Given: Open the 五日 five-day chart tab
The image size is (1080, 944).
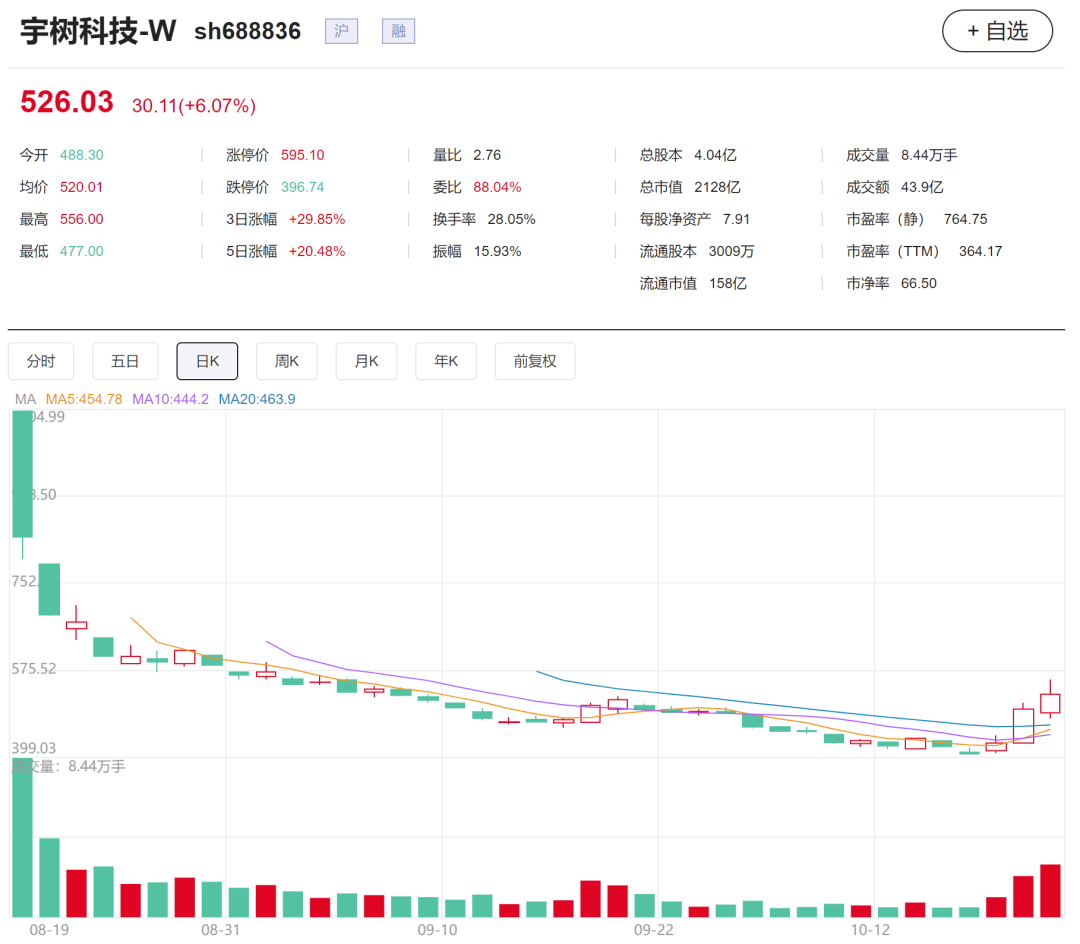Looking at the screenshot, I should click(125, 361).
